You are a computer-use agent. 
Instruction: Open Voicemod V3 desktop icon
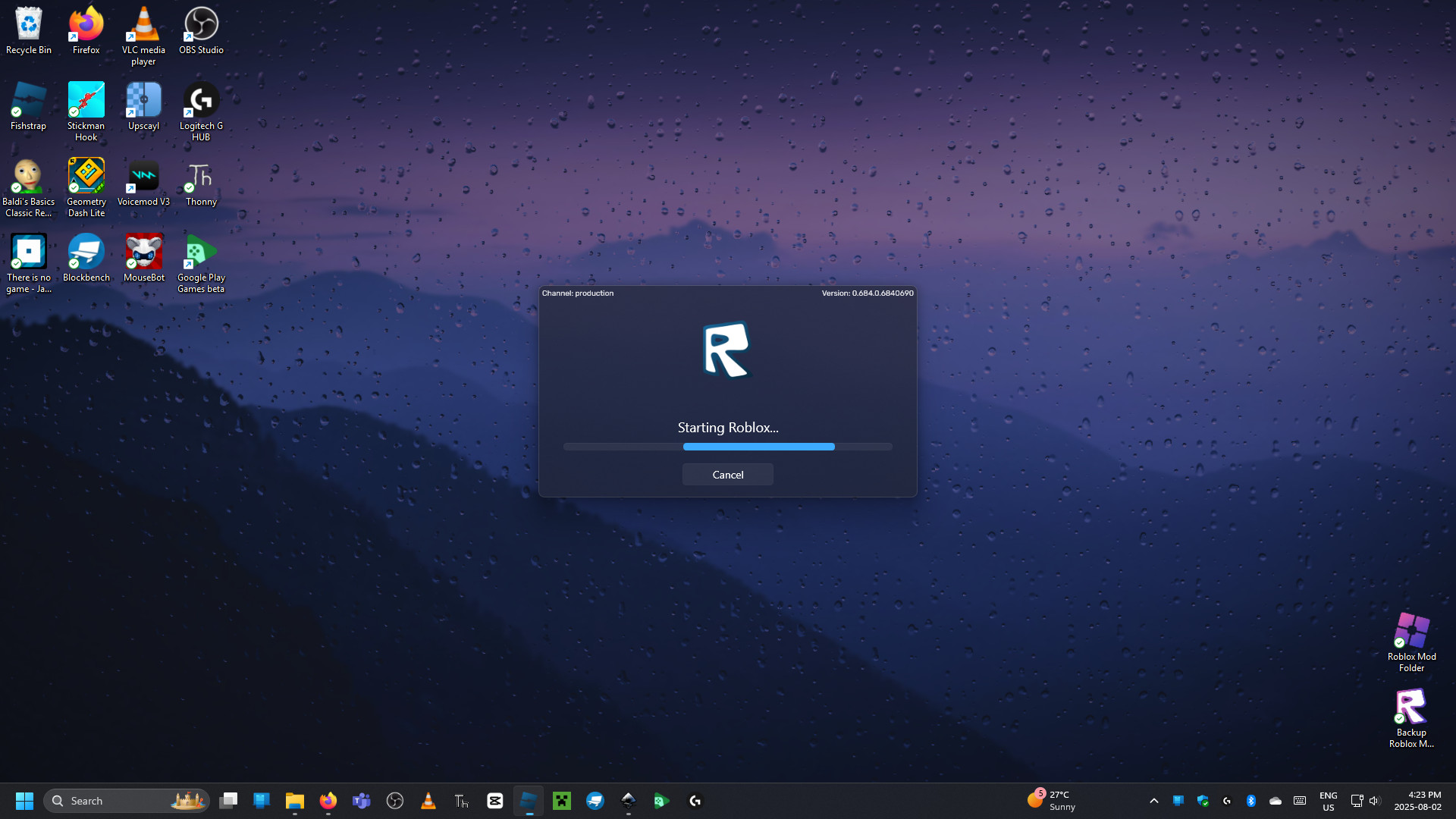pos(143,183)
